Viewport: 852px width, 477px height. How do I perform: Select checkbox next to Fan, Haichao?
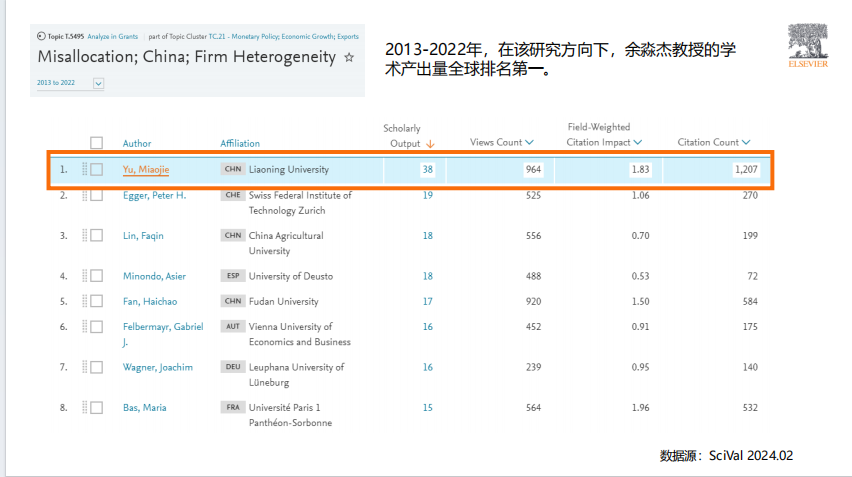click(x=97, y=301)
